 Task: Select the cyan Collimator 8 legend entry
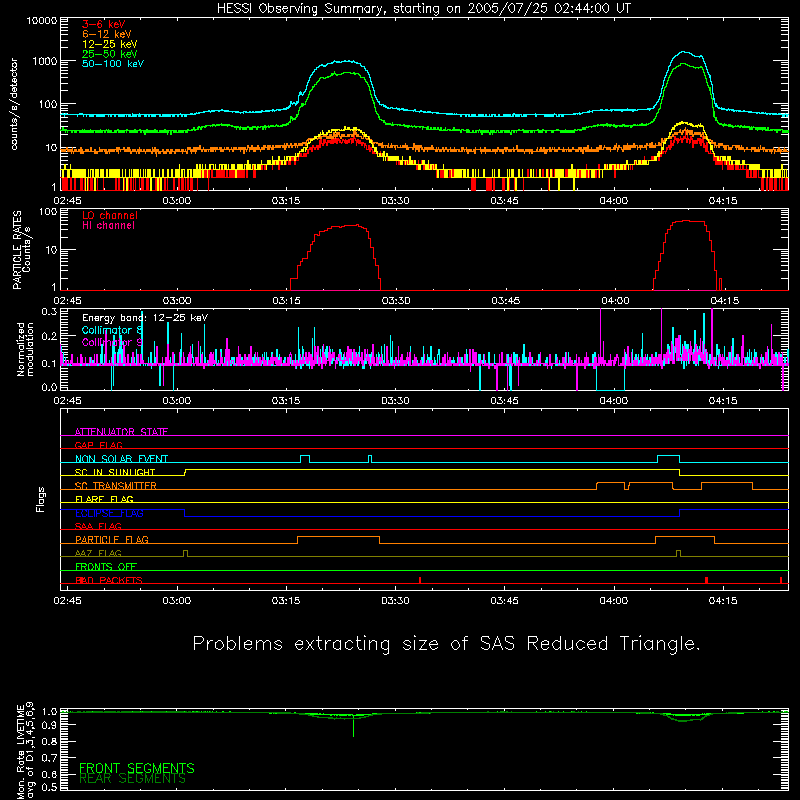tap(112, 330)
